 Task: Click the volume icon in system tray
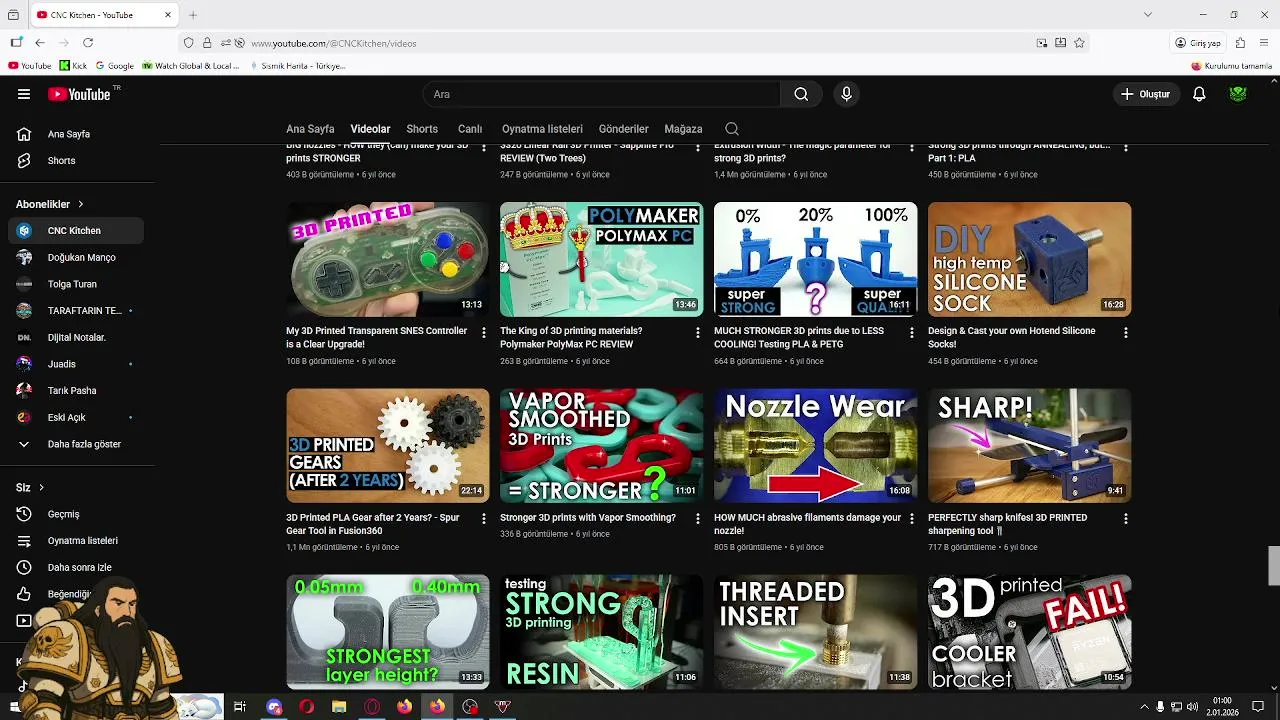[1192, 707]
